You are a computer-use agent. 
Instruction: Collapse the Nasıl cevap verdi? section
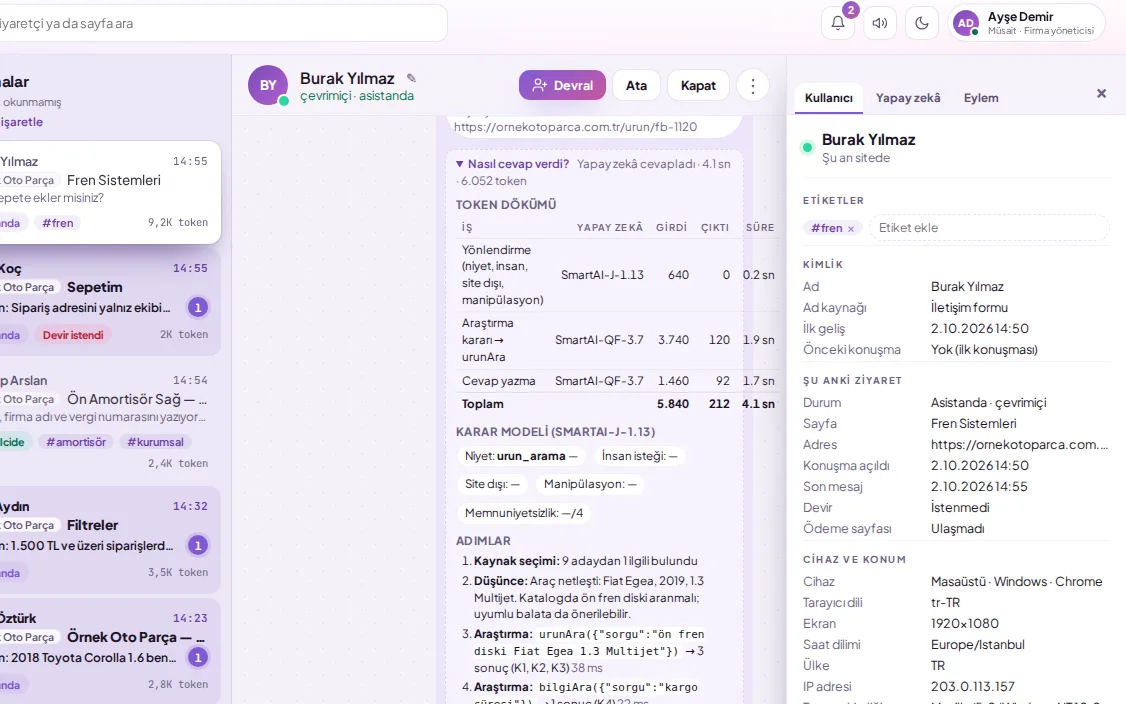[x=512, y=164]
